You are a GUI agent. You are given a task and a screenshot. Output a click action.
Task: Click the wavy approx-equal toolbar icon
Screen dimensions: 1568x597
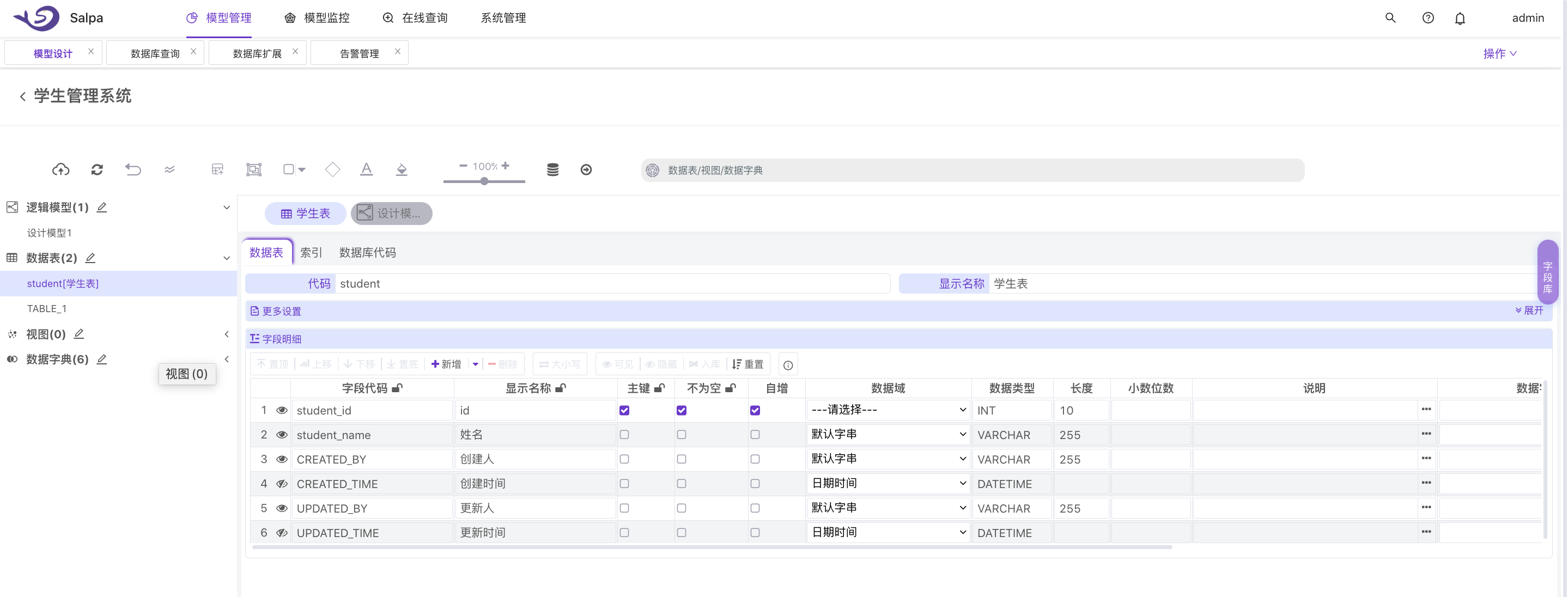pos(170,170)
